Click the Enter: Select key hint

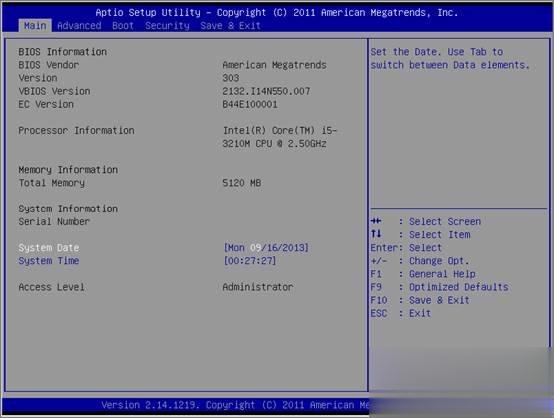[x=406, y=248]
